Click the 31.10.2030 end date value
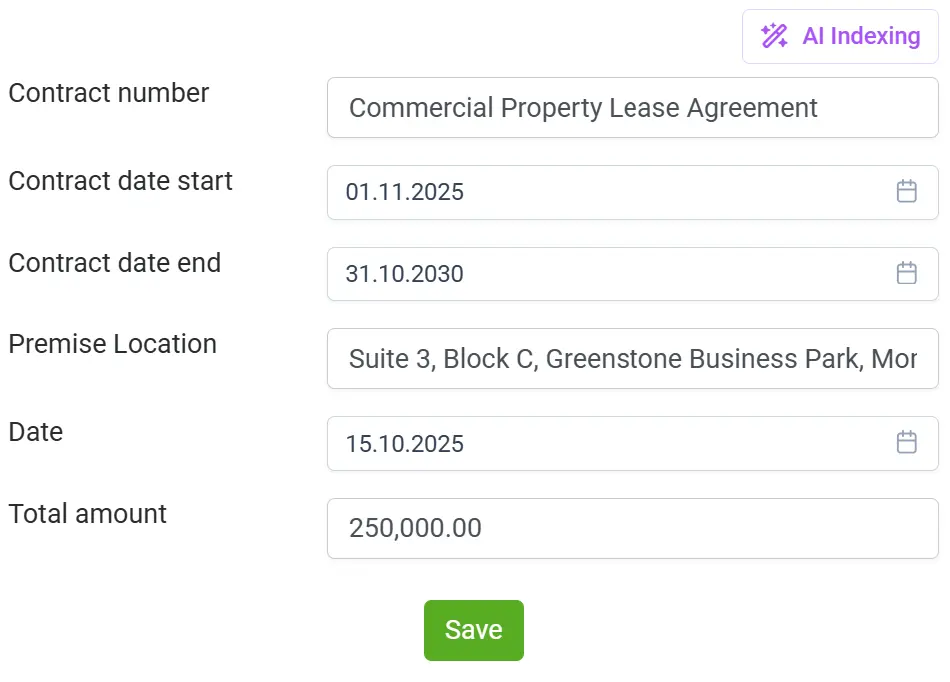950x682 pixels. pyautogui.click(x=405, y=274)
